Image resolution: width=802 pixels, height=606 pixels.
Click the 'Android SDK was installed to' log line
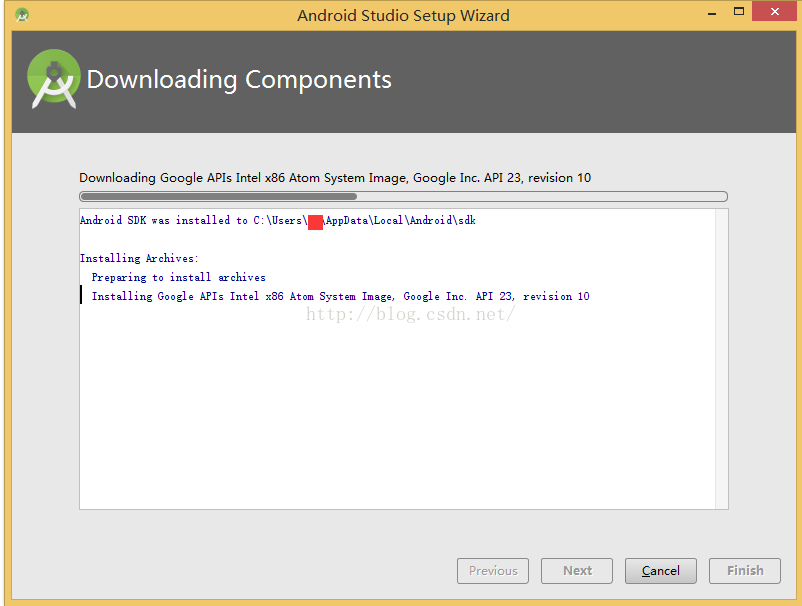(x=278, y=220)
